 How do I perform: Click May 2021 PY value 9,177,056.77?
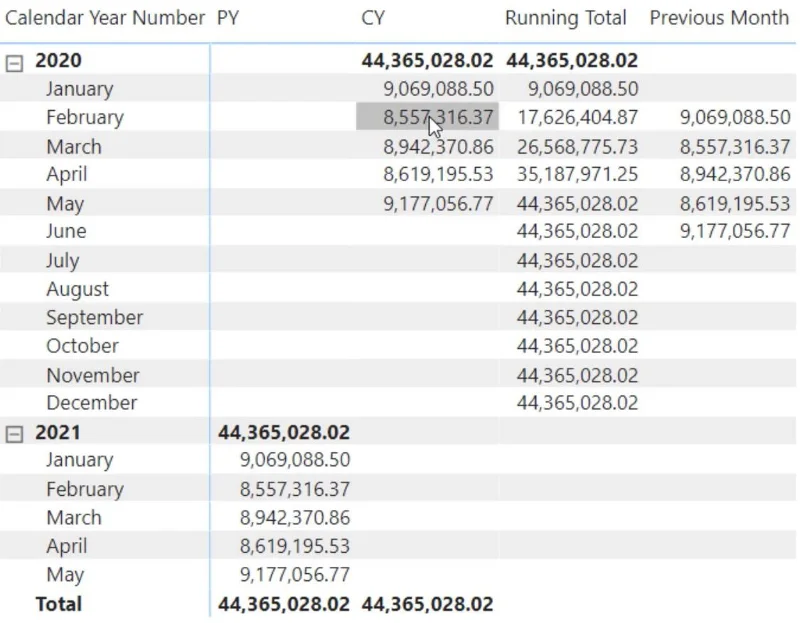pyautogui.click(x=295, y=575)
